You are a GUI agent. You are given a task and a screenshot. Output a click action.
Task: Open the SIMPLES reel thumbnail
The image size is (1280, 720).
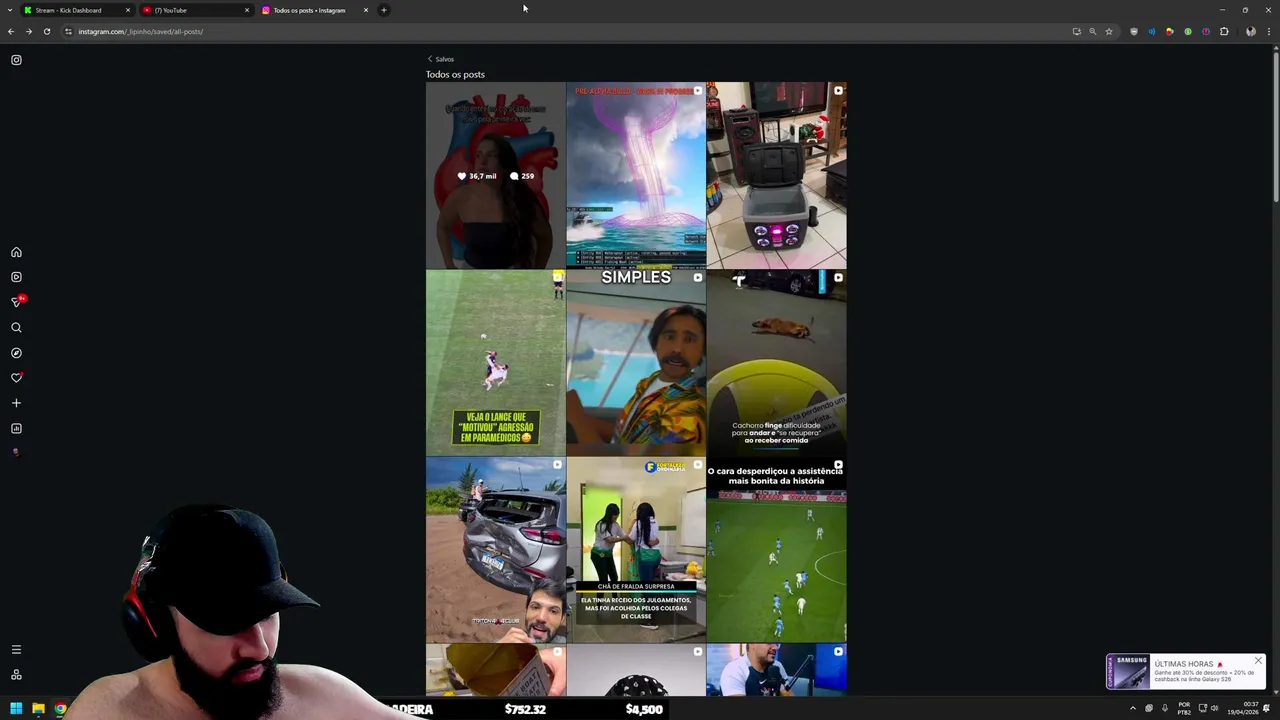(636, 363)
